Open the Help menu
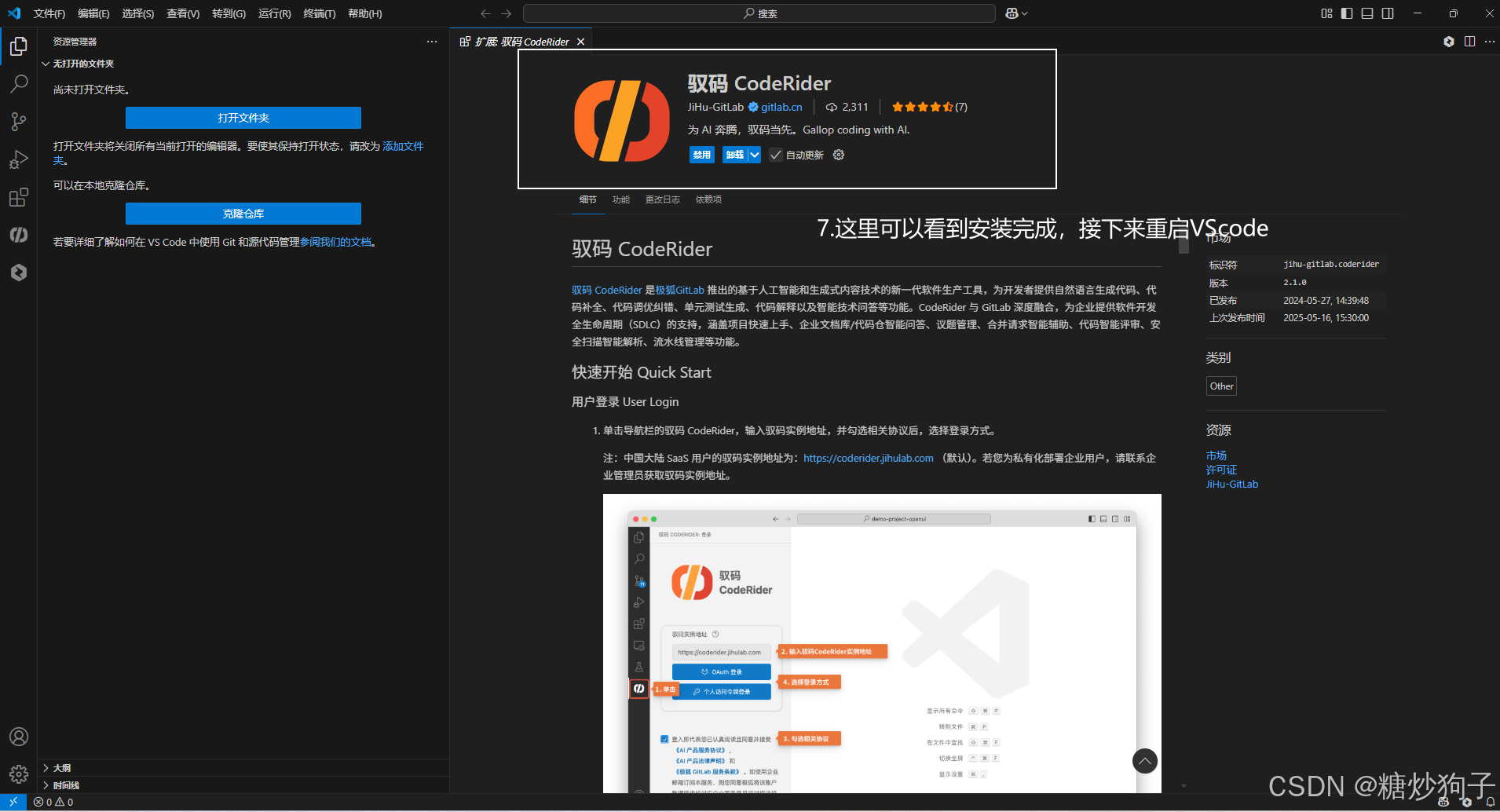The height and width of the screenshot is (812, 1500). point(364,13)
